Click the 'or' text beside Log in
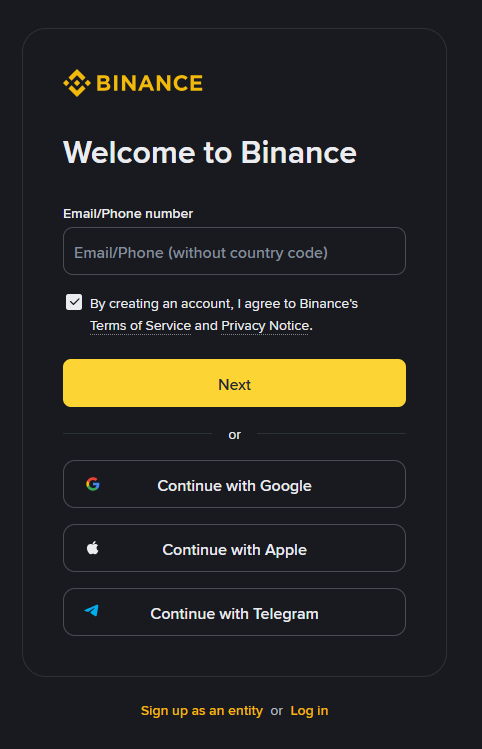This screenshot has height=749, width=482. [x=277, y=711]
